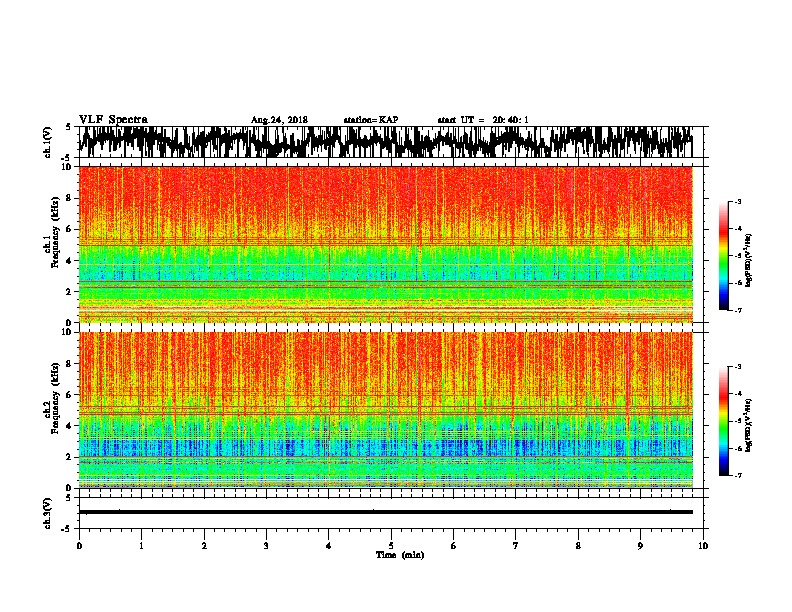Click time axis tick label '5'
The height and width of the screenshot is (612, 792).
(x=391, y=546)
